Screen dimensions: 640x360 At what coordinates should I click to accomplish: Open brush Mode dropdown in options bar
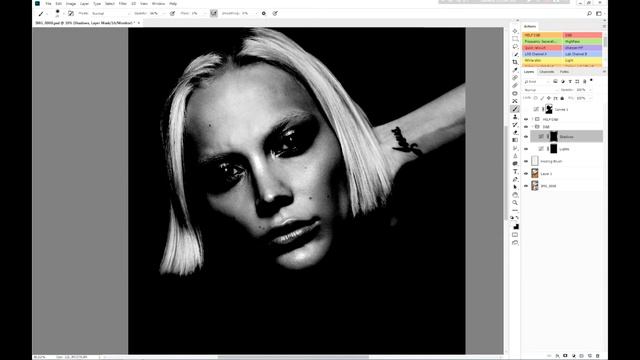click(110, 13)
